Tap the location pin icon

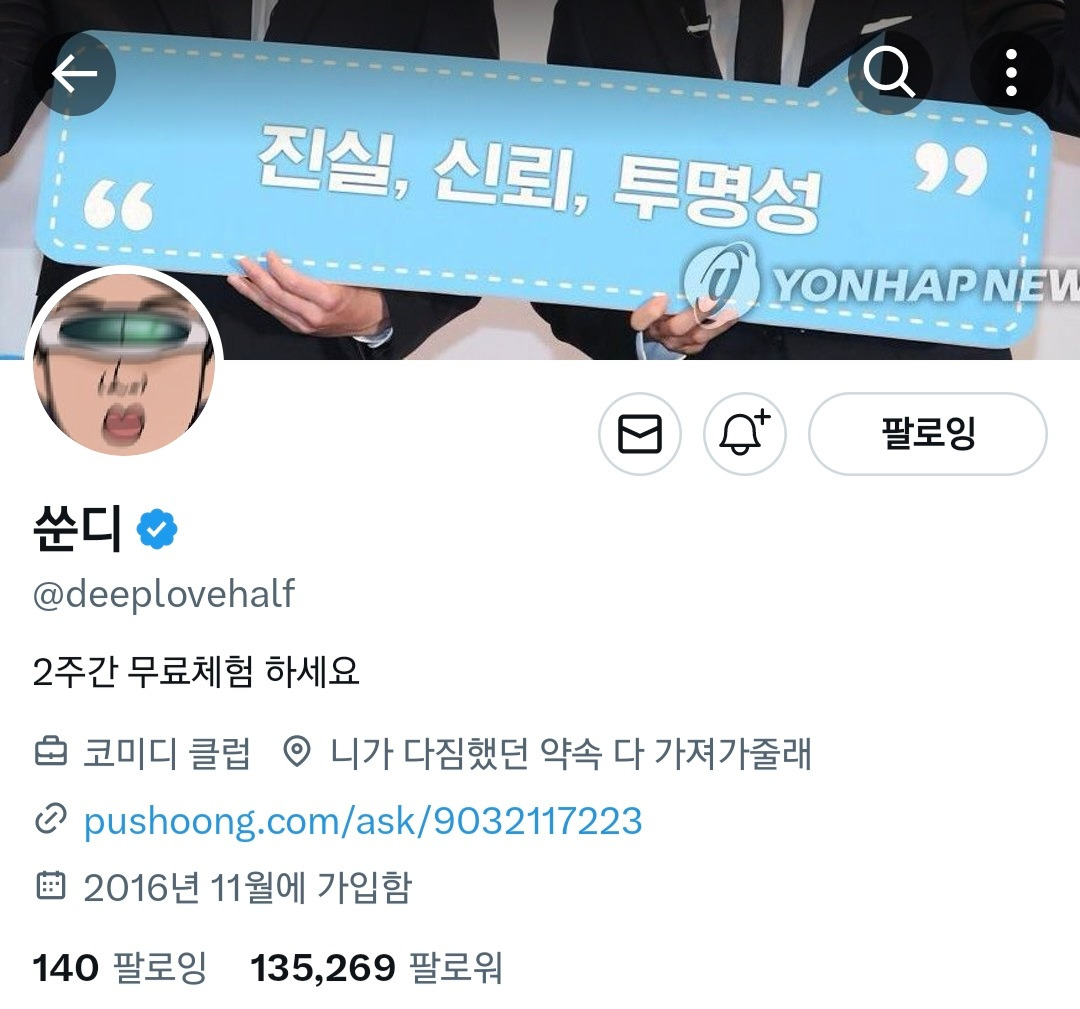coord(298,751)
